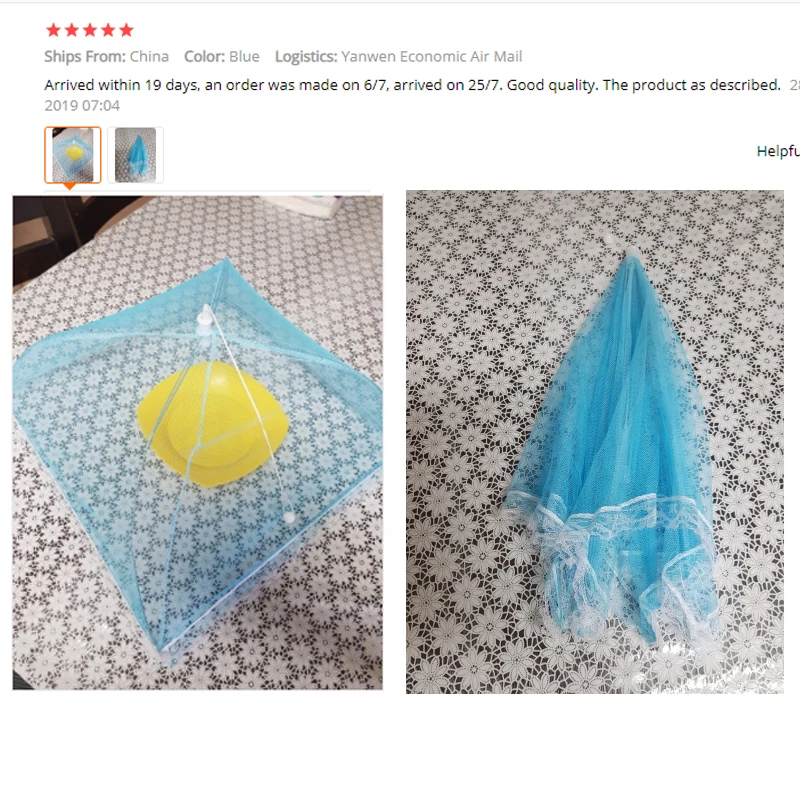Click Logistics: Yanwen Economic Air Mail text
The height and width of the screenshot is (800, 800).
click(398, 57)
